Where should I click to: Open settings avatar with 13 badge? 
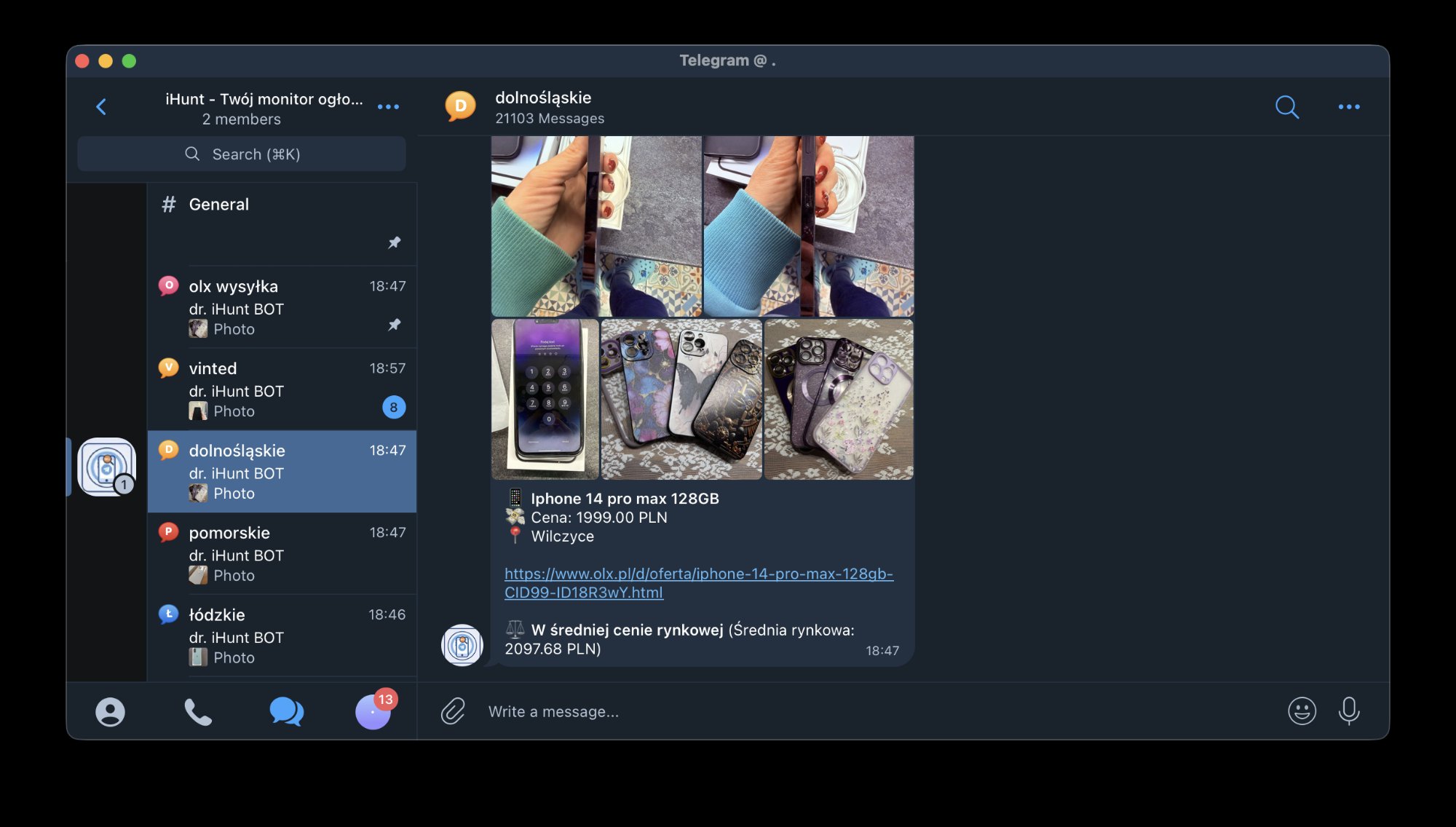373,712
